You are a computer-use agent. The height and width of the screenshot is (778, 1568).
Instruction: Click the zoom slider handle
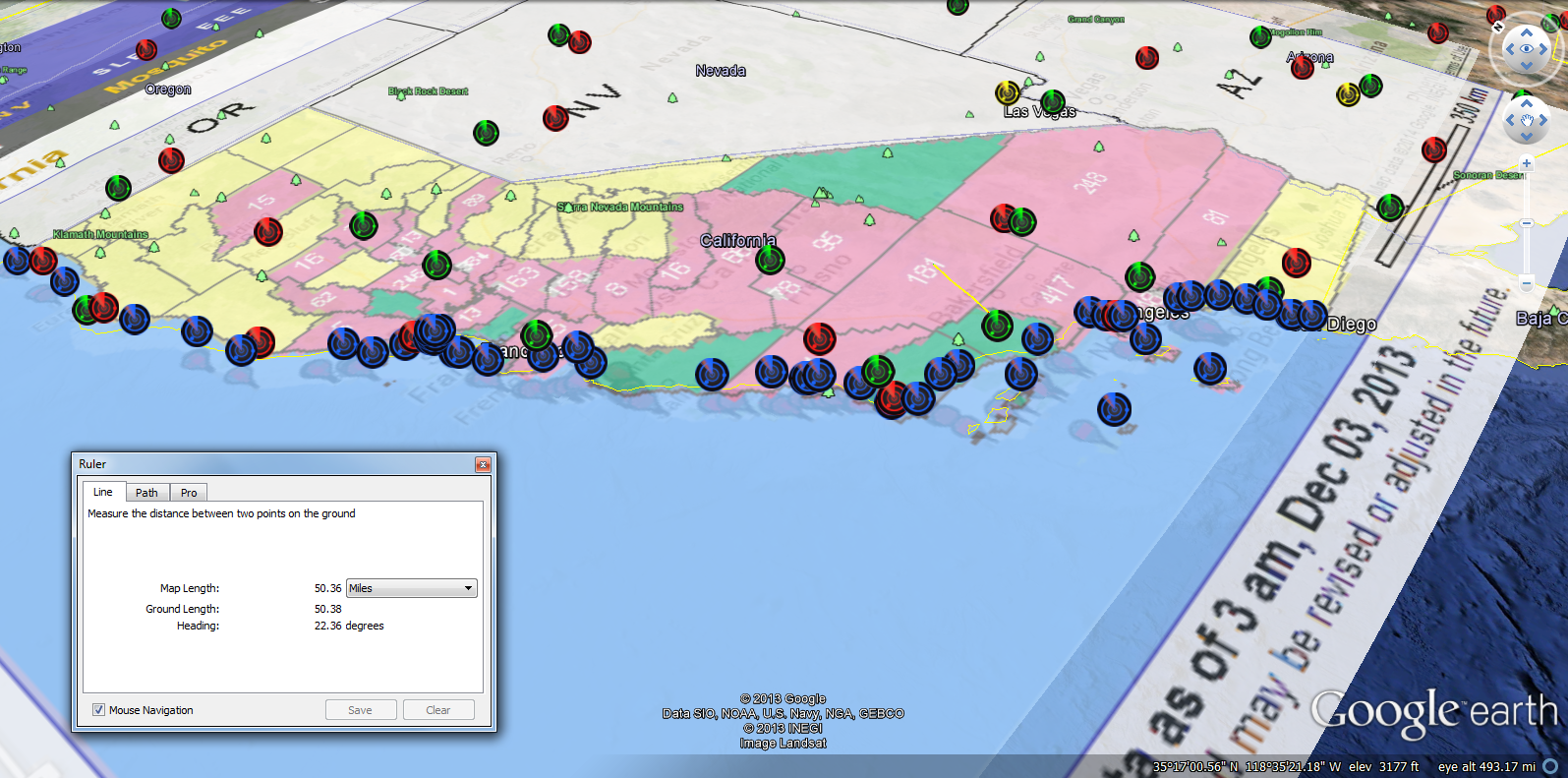tap(1526, 223)
